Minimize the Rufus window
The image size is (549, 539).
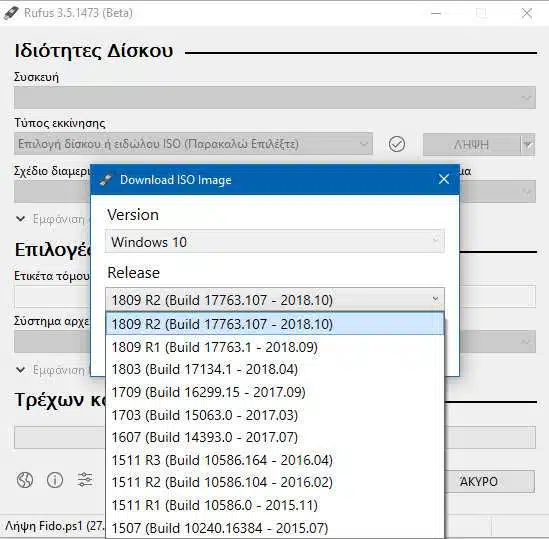pyautogui.click(x=436, y=13)
